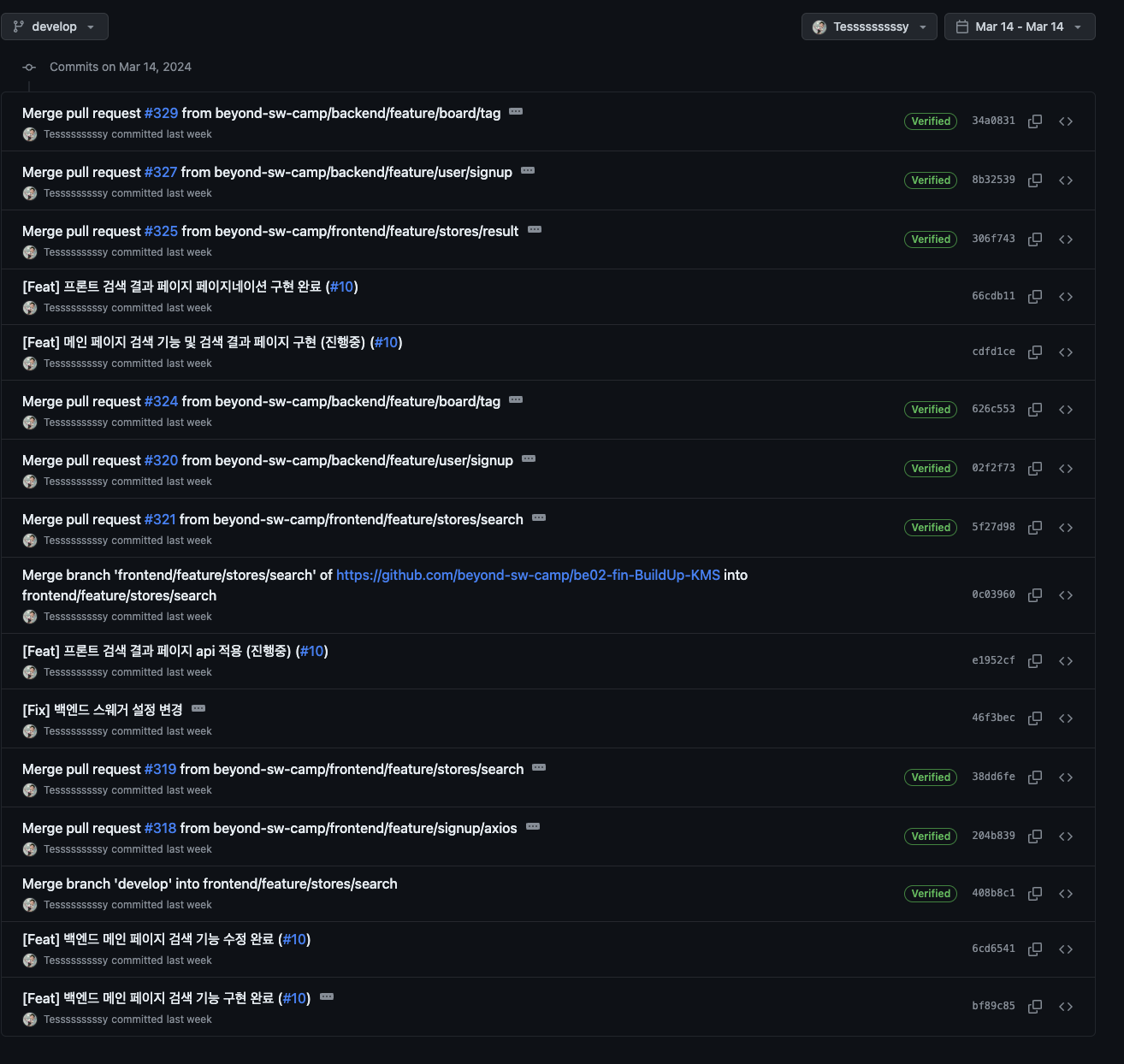Copy full SHA for commit e1952cf
The height and width of the screenshot is (1064, 1124).
pyautogui.click(x=1035, y=661)
